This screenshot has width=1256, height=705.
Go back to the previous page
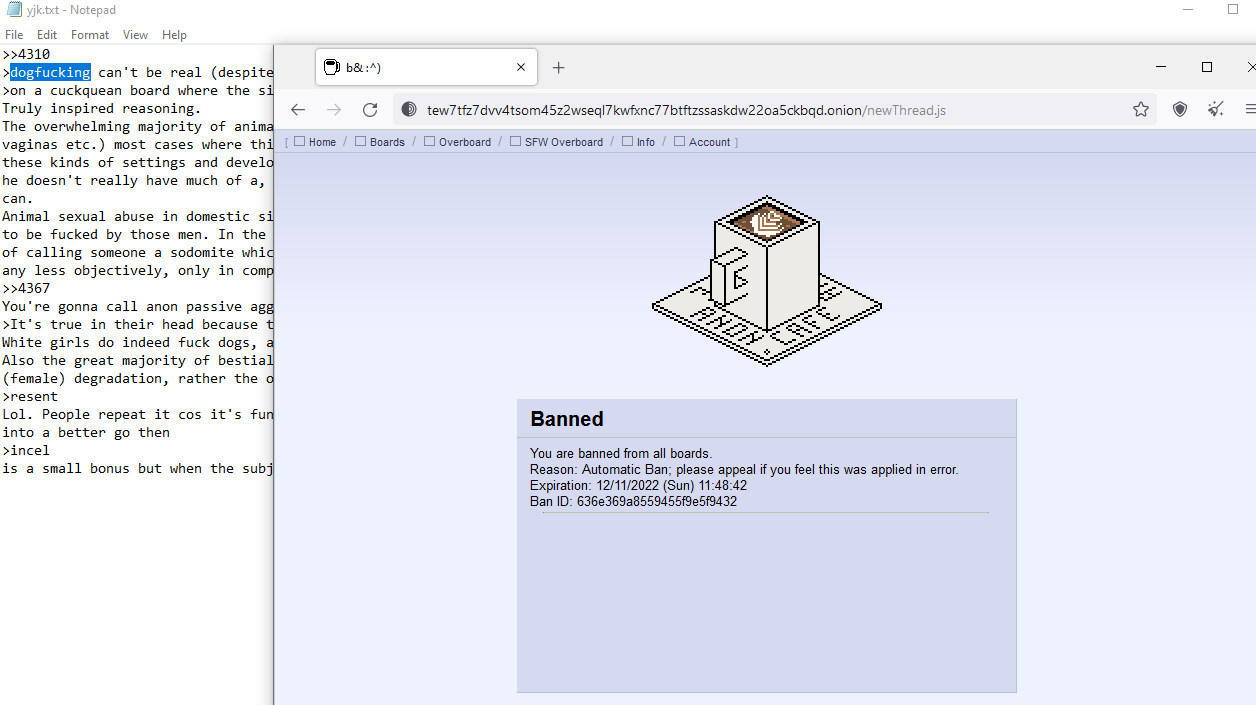tap(298, 110)
